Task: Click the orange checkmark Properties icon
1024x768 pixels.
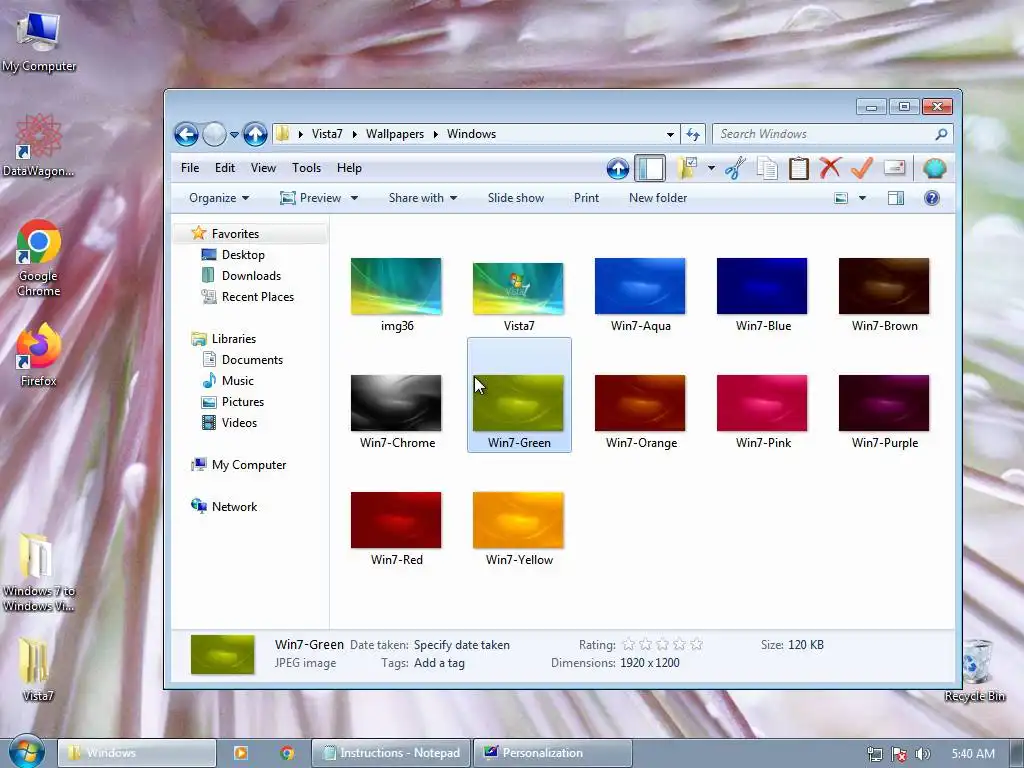Action: pyautogui.click(x=862, y=168)
